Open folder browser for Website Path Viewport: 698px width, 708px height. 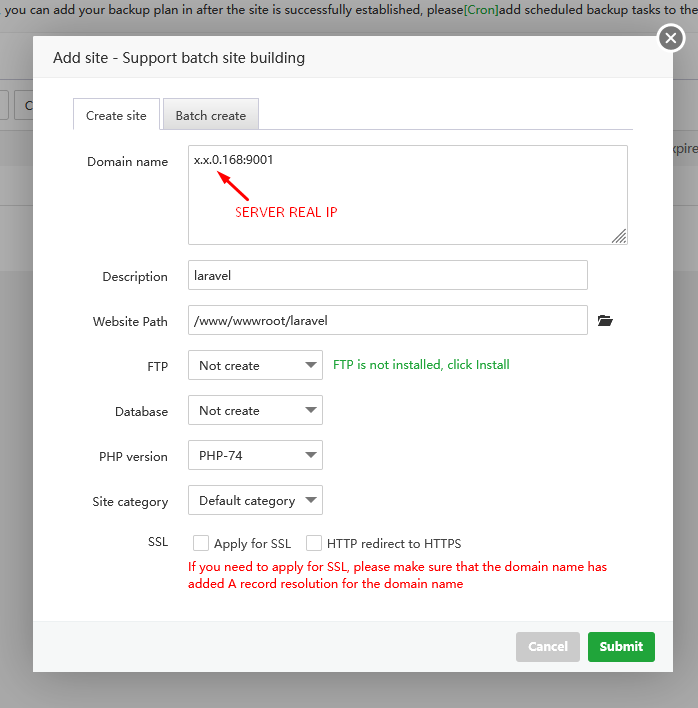(604, 321)
